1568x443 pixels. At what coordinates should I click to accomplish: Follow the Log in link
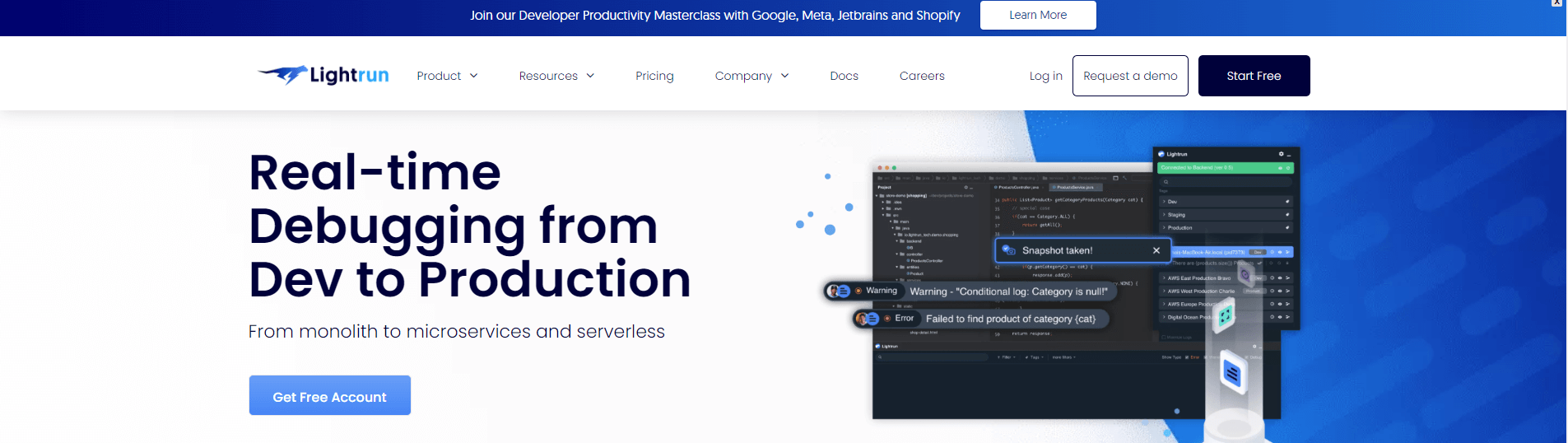[x=1045, y=76]
